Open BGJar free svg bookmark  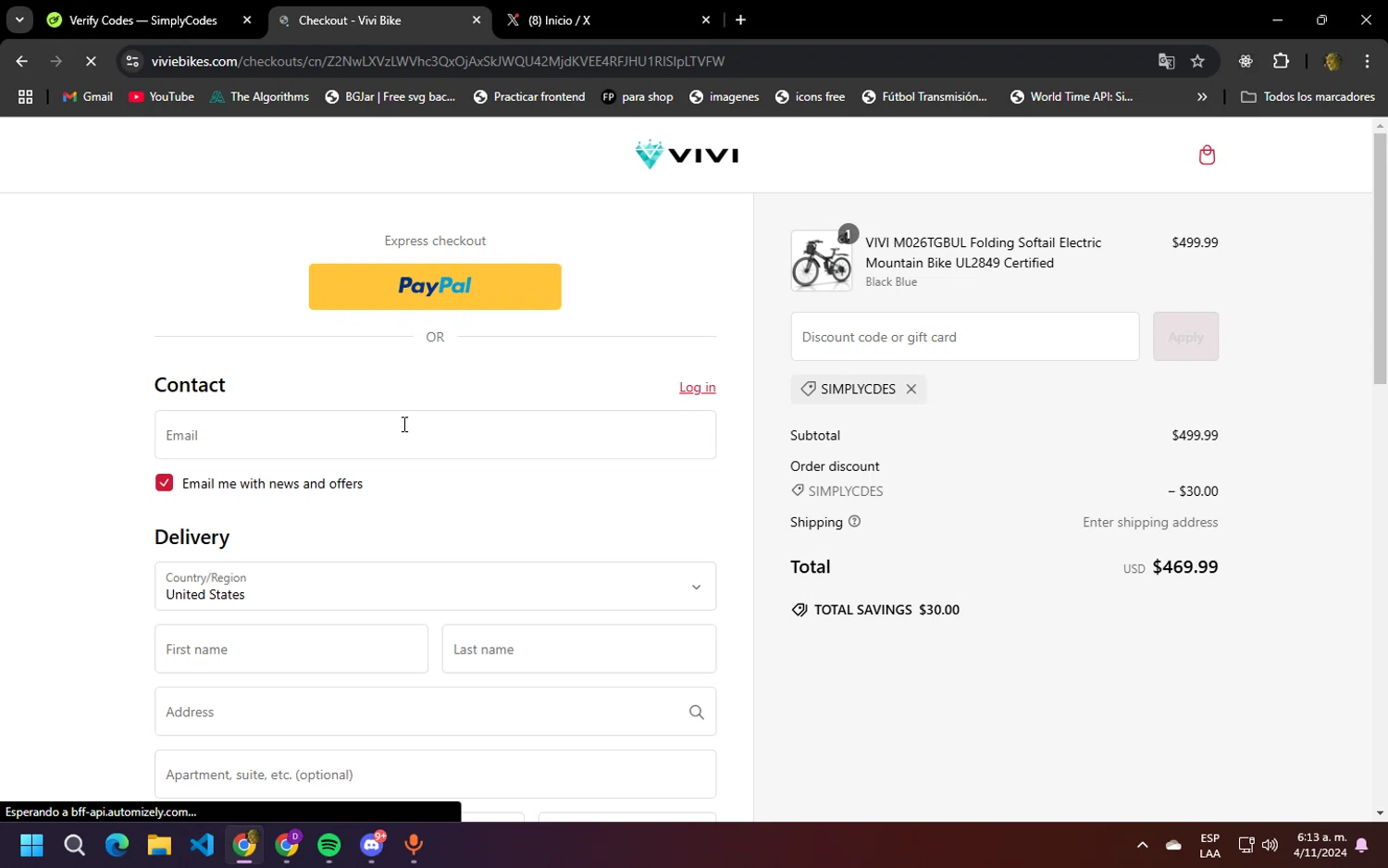pos(390,96)
